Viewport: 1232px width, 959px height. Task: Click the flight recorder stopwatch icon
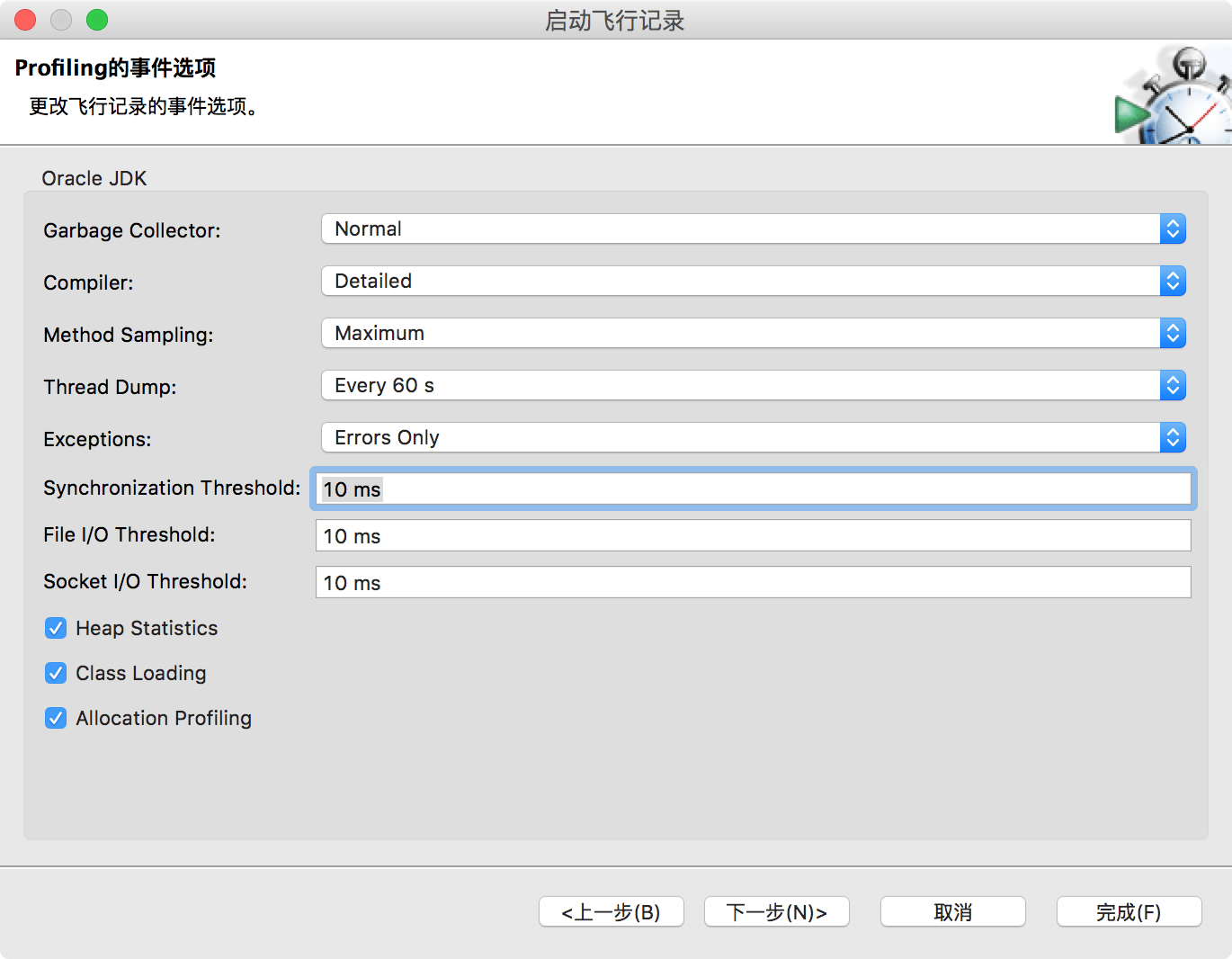[1173, 97]
